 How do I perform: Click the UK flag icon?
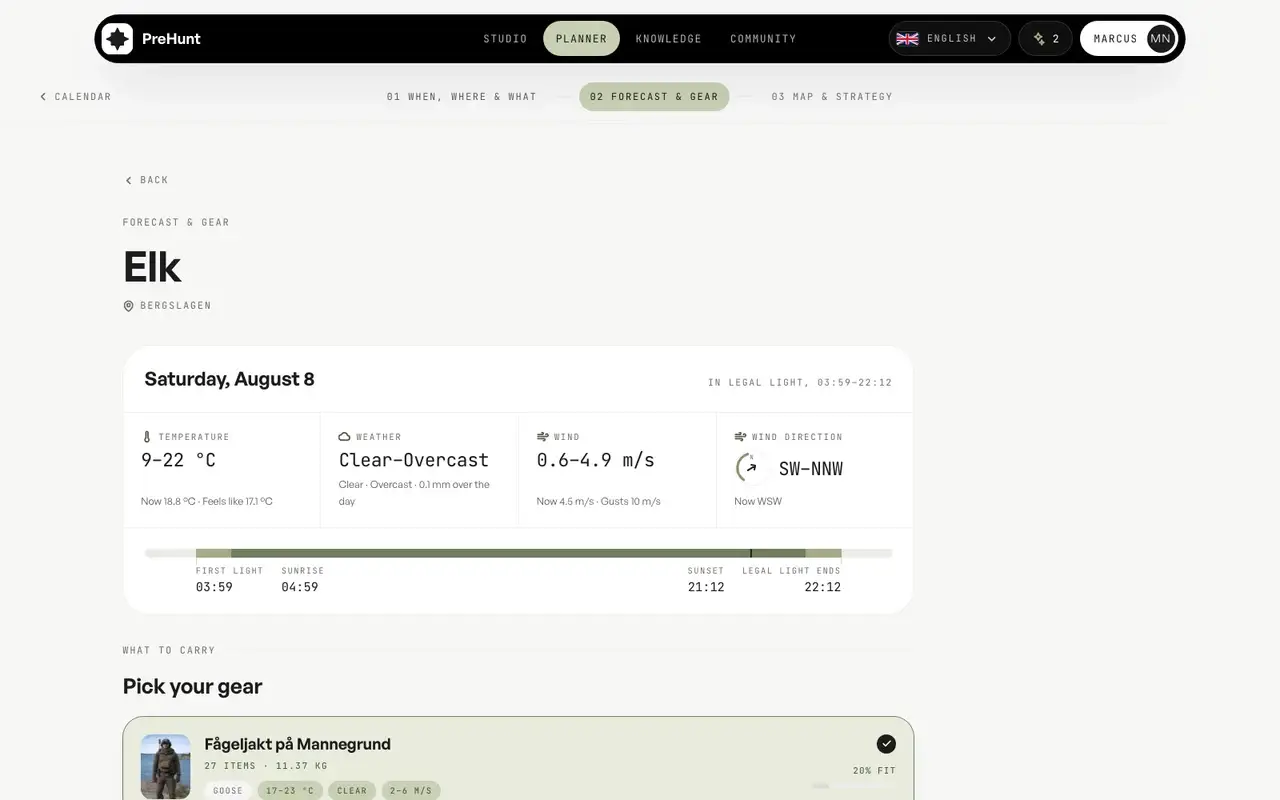907,39
